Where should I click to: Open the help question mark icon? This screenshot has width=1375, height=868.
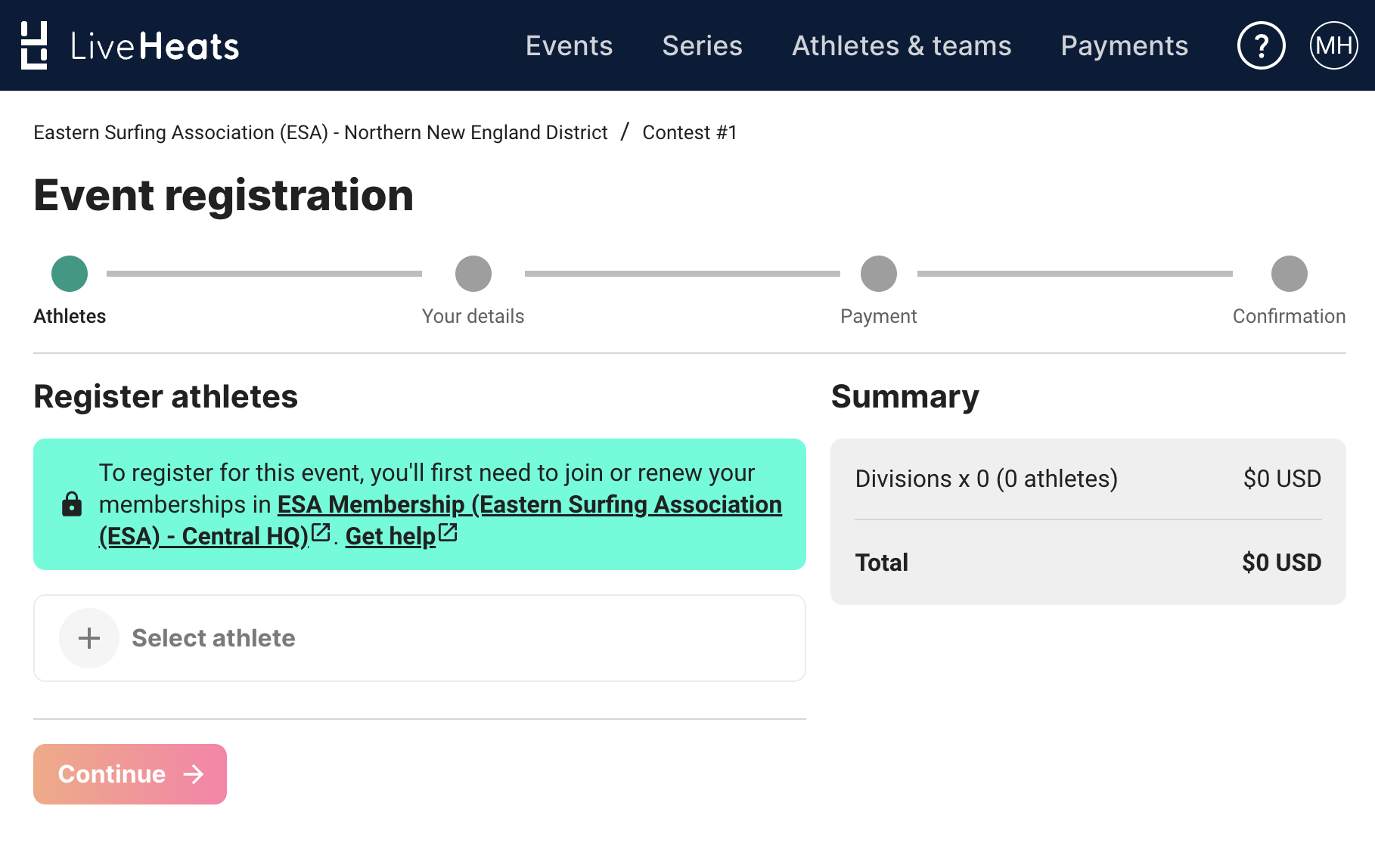point(1261,45)
